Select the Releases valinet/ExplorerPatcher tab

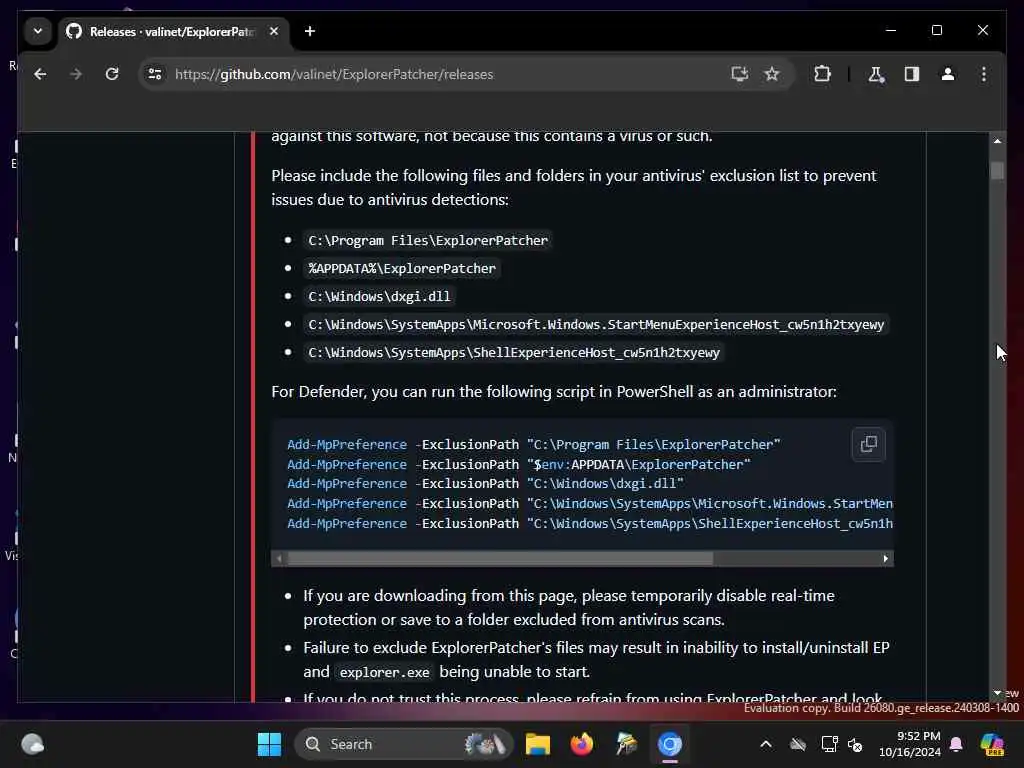pos(172,31)
